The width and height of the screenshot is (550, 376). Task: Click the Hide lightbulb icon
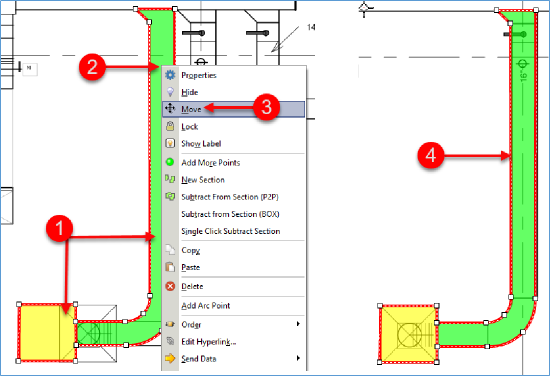[170, 92]
